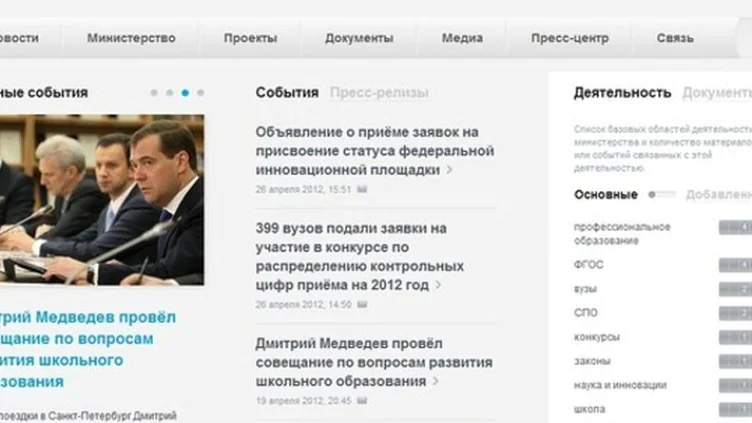Screen dimensions: 752x423
Task: Open the Документы menu item
Action: click(x=359, y=38)
